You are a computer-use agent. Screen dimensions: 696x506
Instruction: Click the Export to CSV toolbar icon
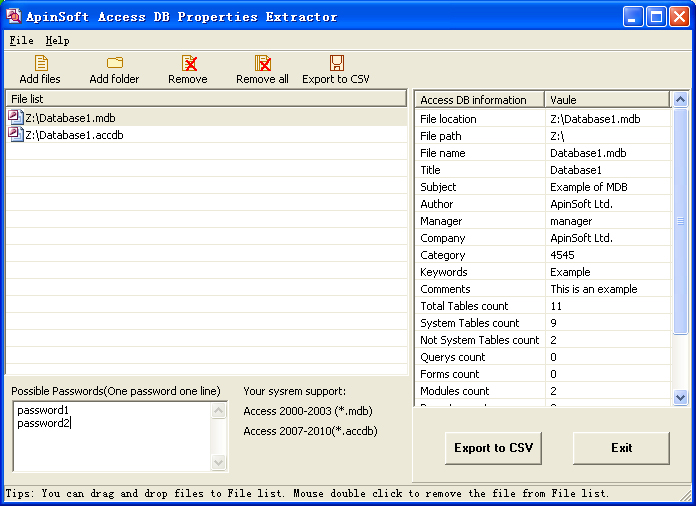coord(336,64)
